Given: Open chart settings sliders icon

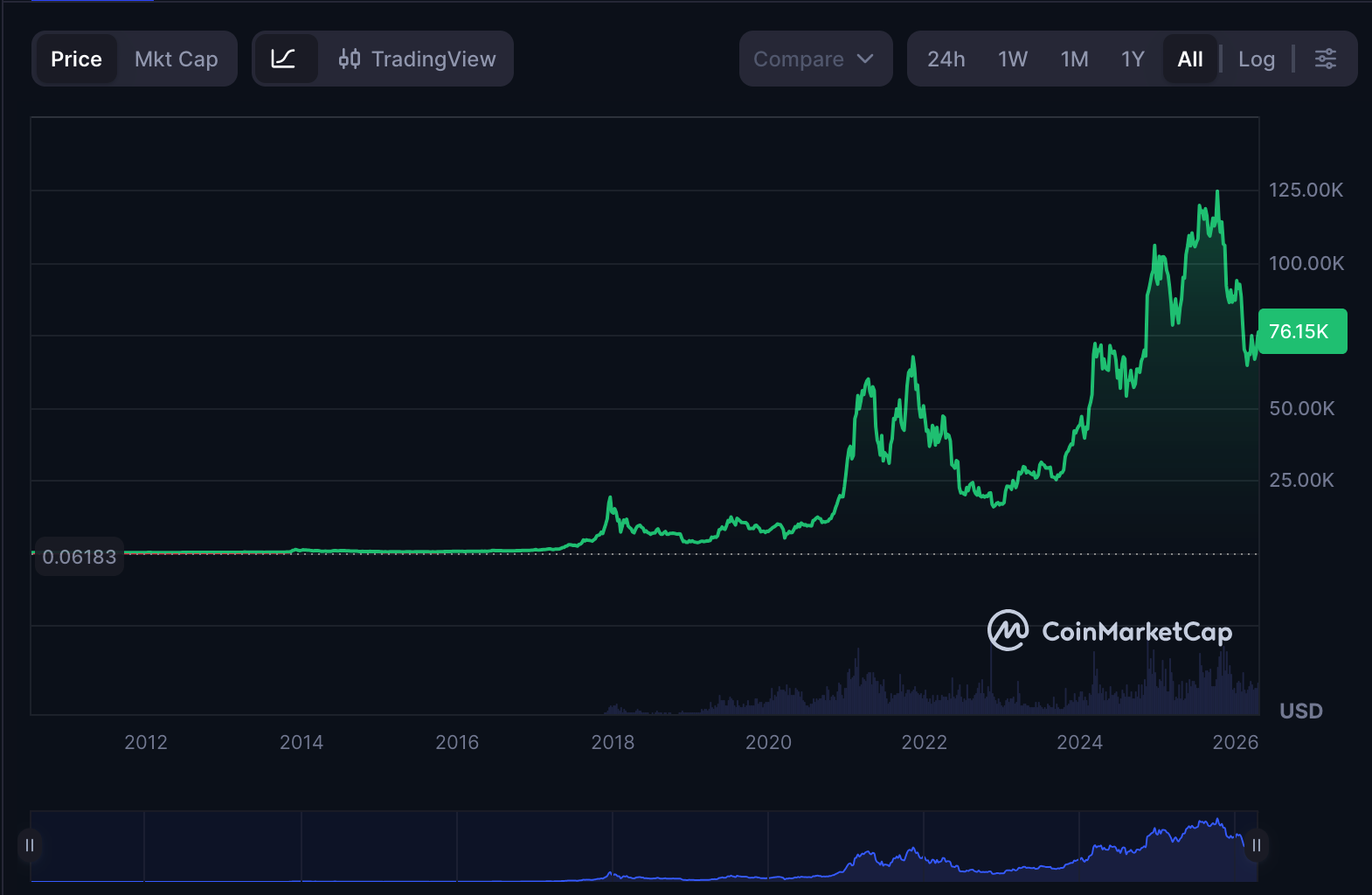Looking at the screenshot, I should tap(1325, 59).
